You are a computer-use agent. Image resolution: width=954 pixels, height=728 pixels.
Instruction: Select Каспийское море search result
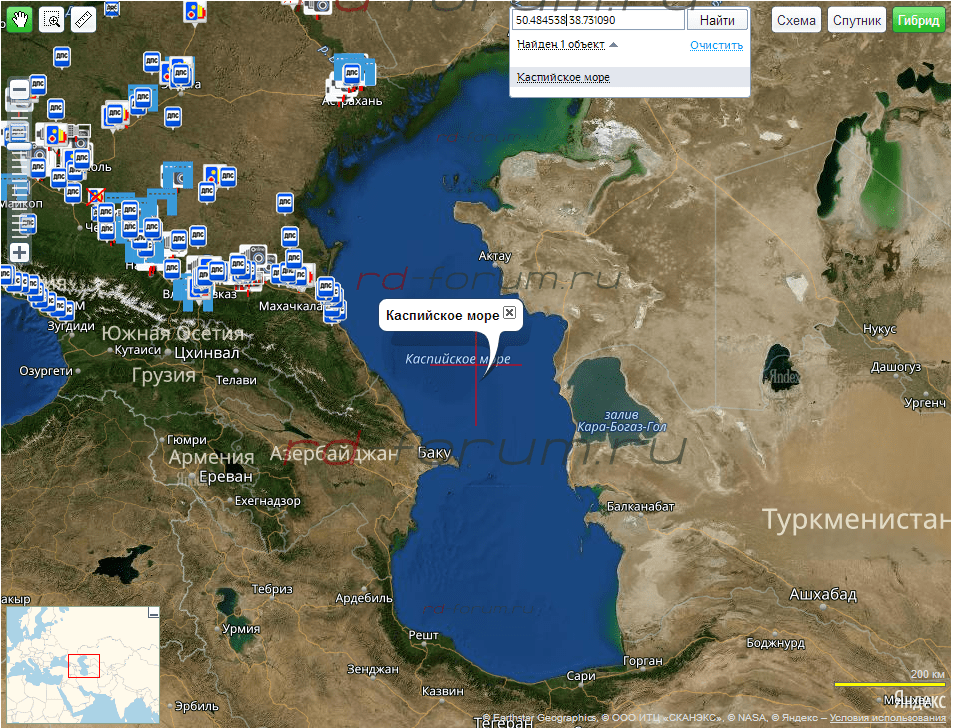563,77
